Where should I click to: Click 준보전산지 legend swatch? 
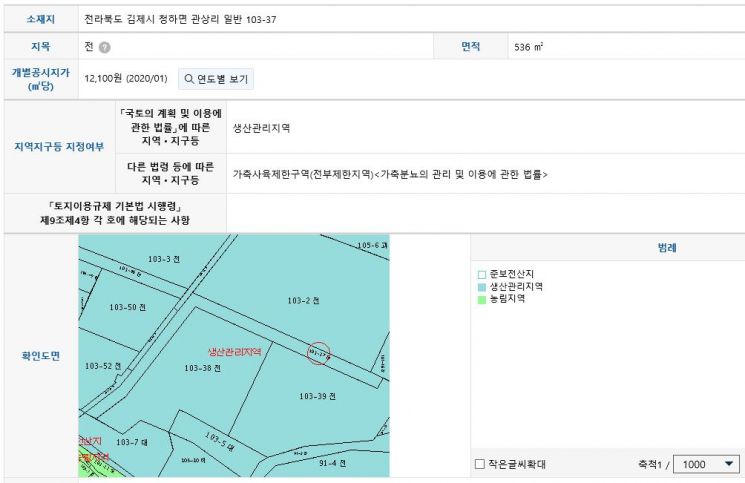pos(482,275)
